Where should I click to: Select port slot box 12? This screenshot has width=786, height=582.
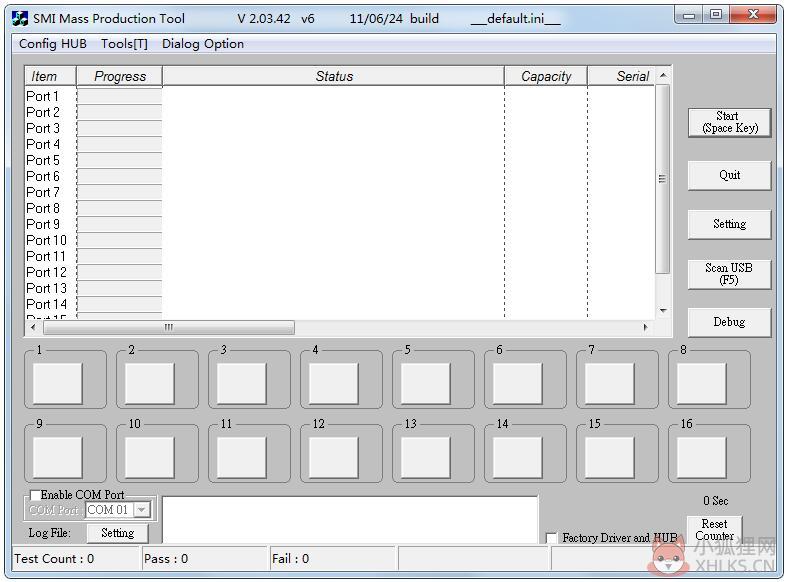pyautogui.click(x=334, y=457)
